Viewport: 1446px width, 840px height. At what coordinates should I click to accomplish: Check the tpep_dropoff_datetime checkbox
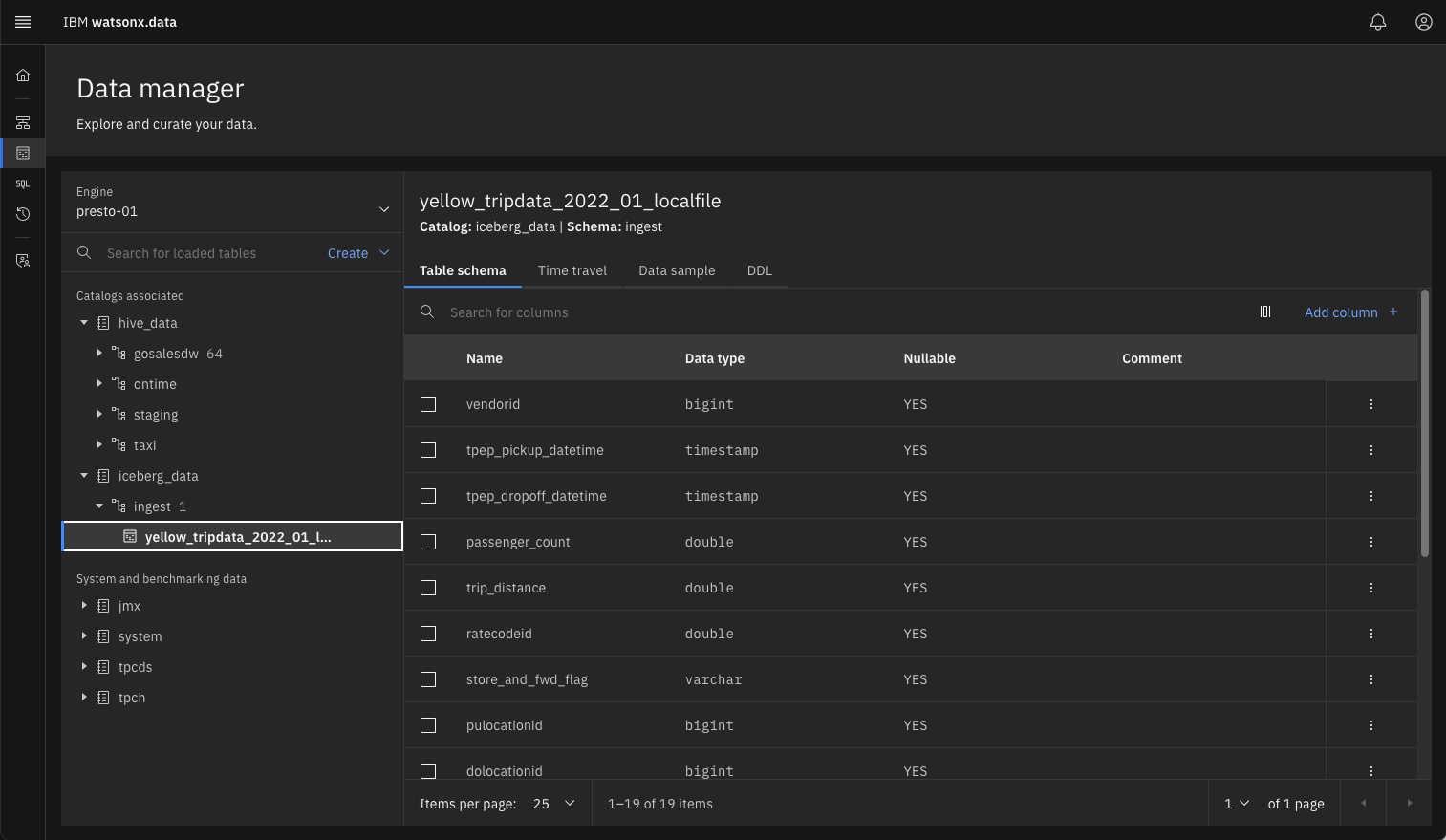pos(428,496)
